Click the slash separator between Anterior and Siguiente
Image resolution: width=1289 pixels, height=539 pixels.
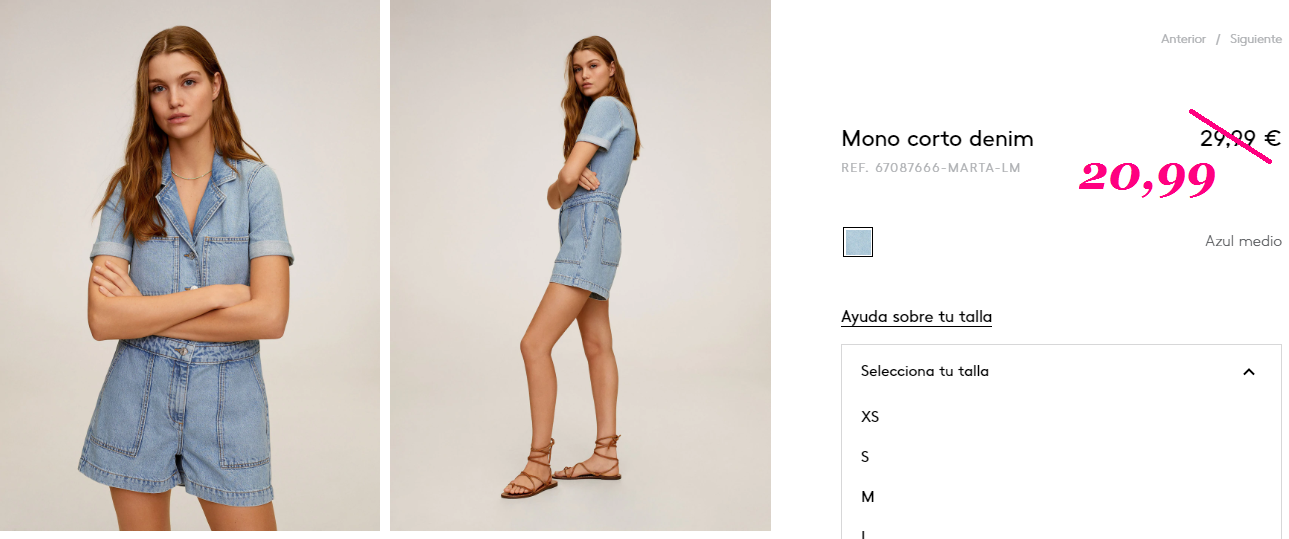coord(1218,39)
